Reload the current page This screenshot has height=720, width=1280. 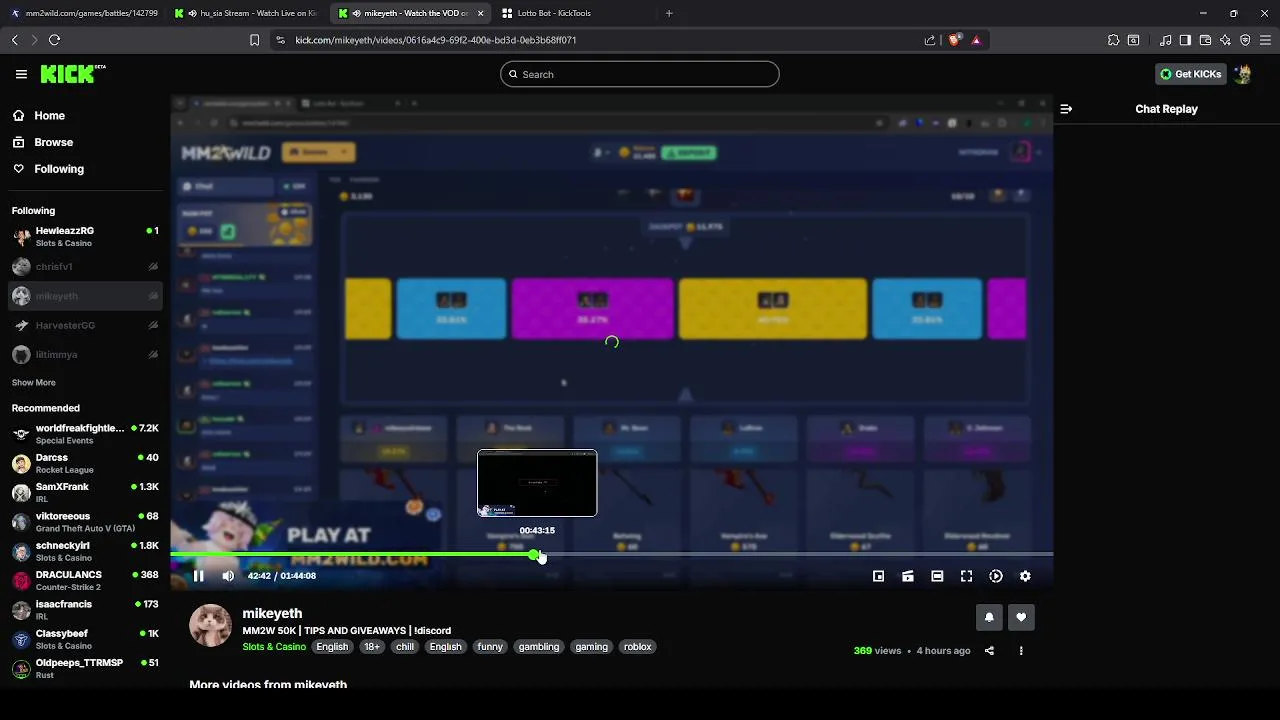tap(54, 40)
